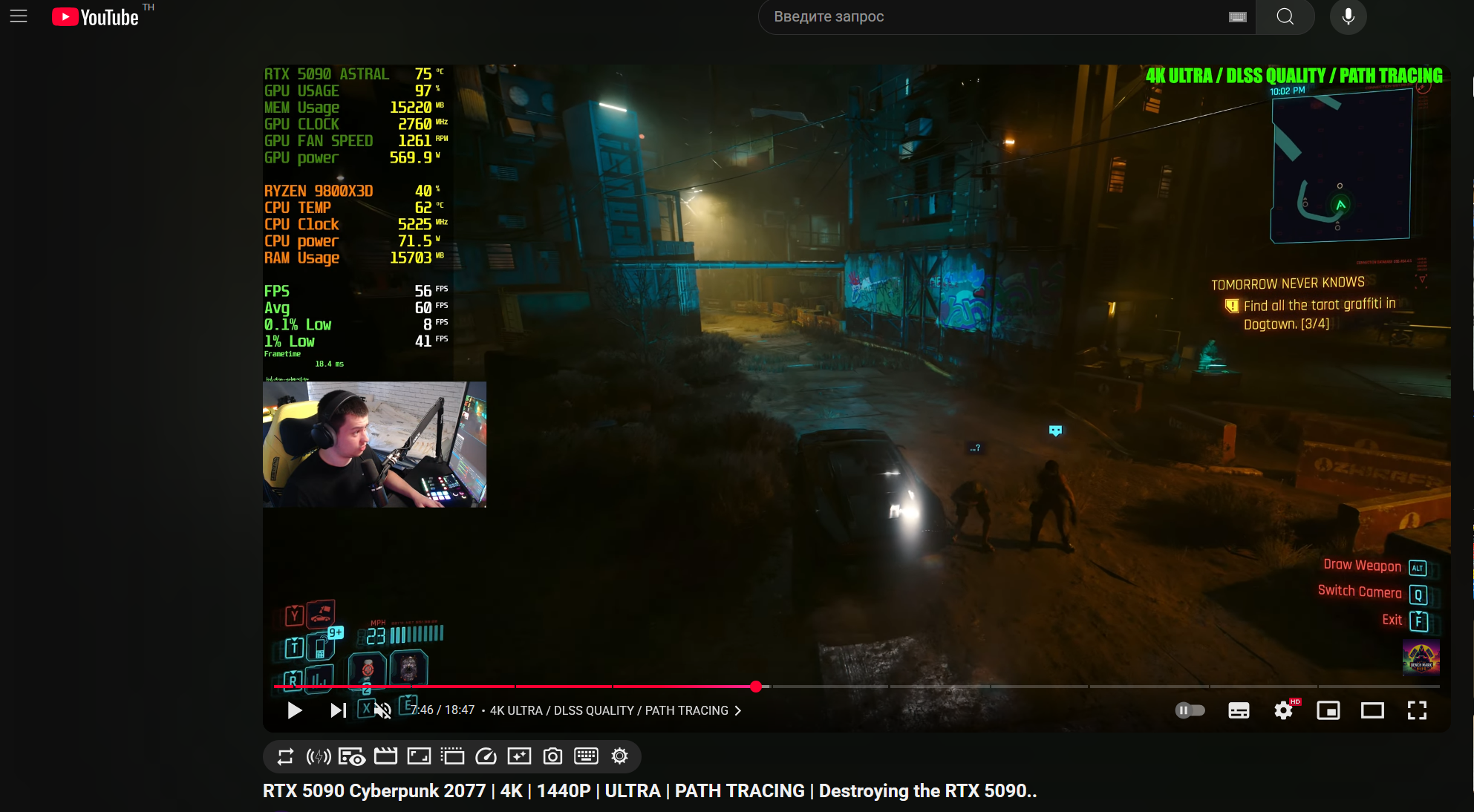Screen dimensions: 1474x812
Task: Open the virtual keyboard in search box
Action: pyautogui.click(x=1237, y=17)
